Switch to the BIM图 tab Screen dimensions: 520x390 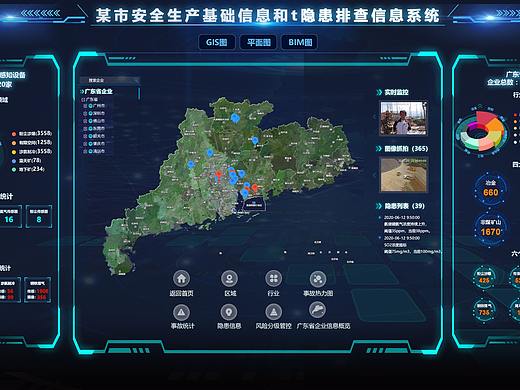pyautogui.click(x=300, y=42)
